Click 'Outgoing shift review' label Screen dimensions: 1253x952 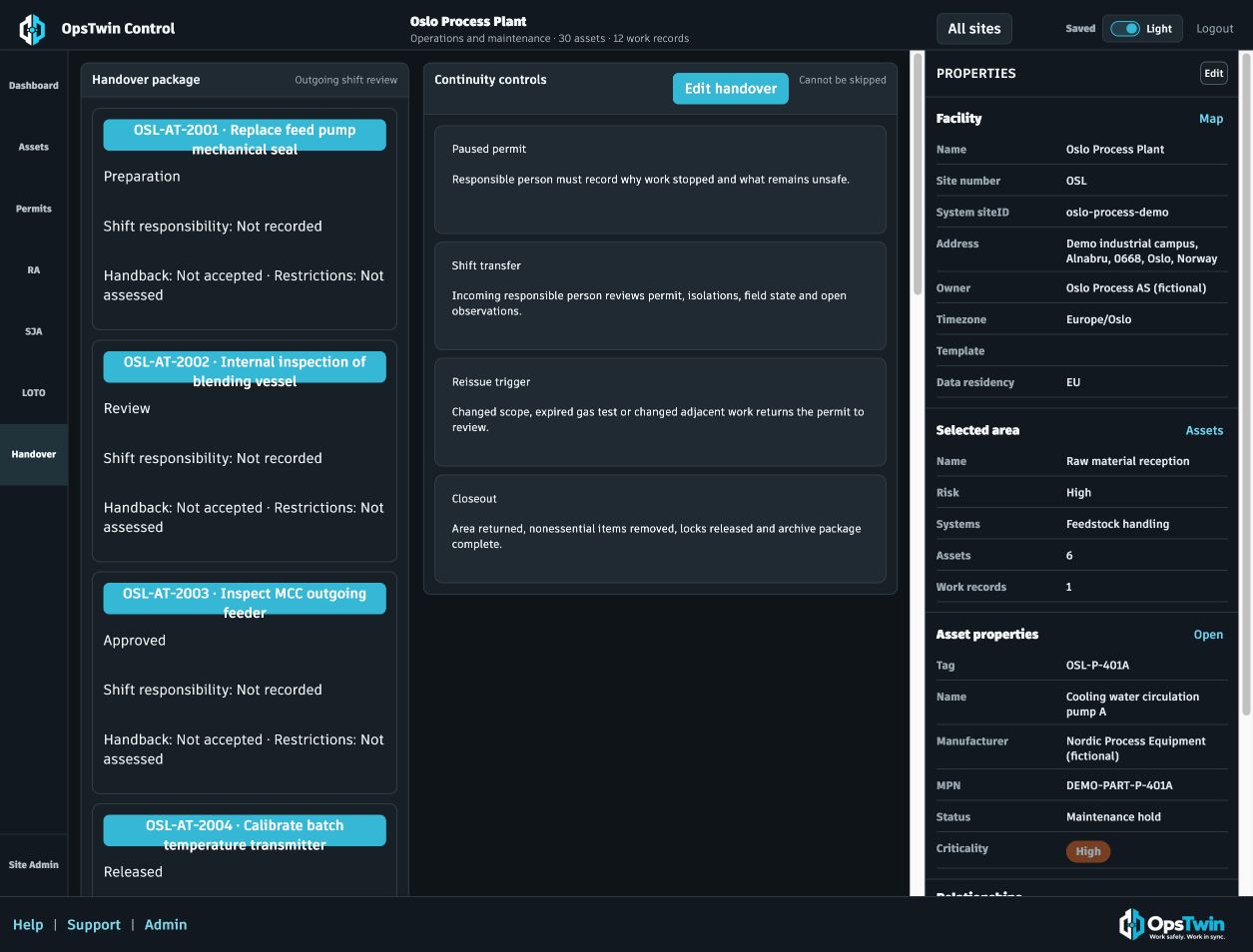click(x=345, y=80)
